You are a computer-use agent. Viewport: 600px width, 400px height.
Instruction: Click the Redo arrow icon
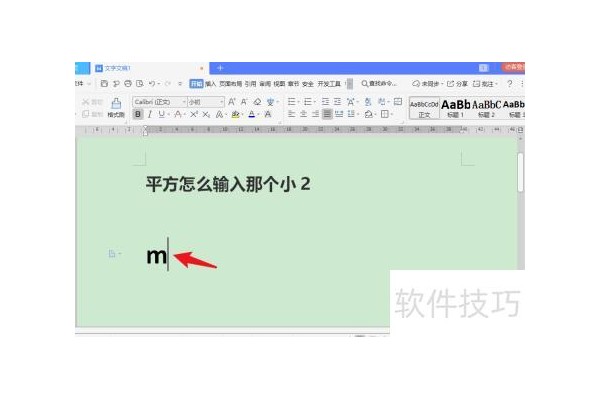(168, 83)
